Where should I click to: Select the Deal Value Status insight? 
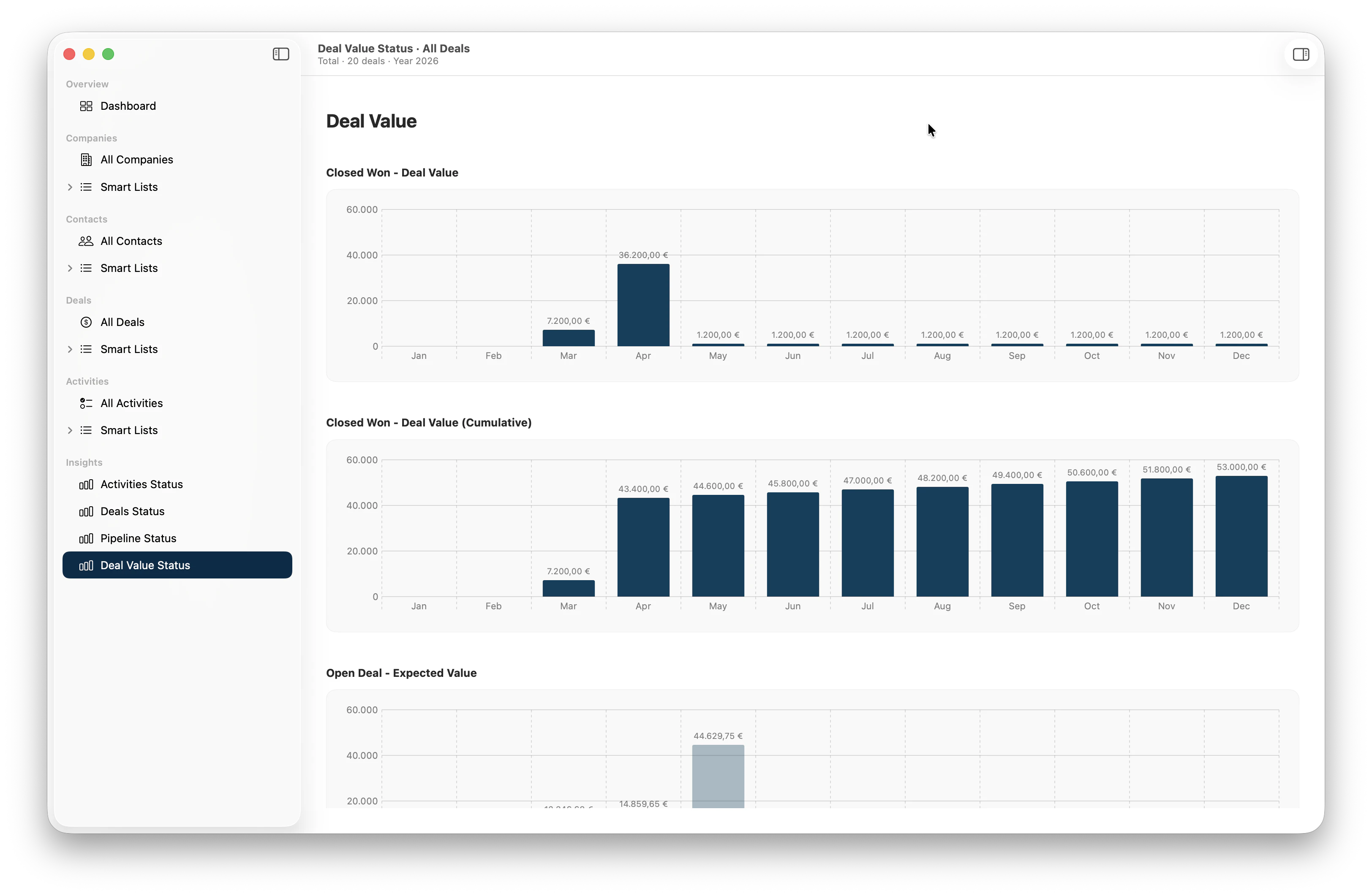[x=146, y=565]
